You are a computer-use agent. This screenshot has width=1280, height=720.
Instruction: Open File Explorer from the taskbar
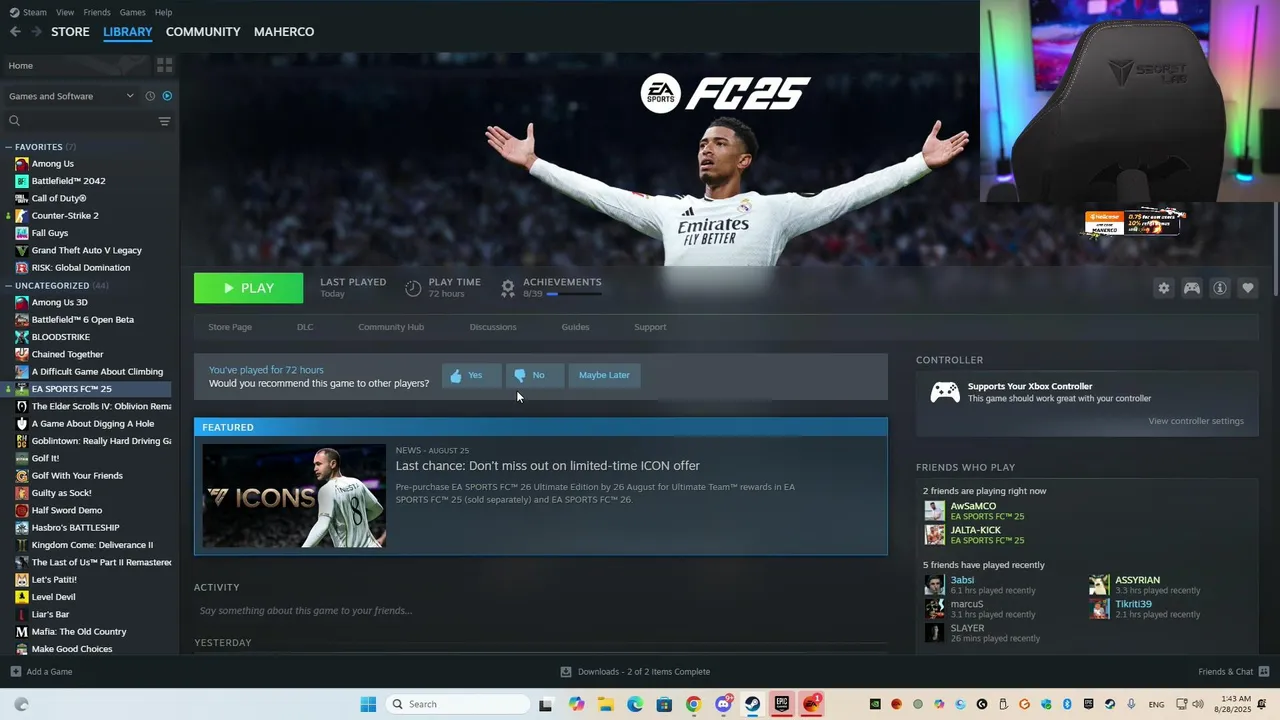[606, 704]
